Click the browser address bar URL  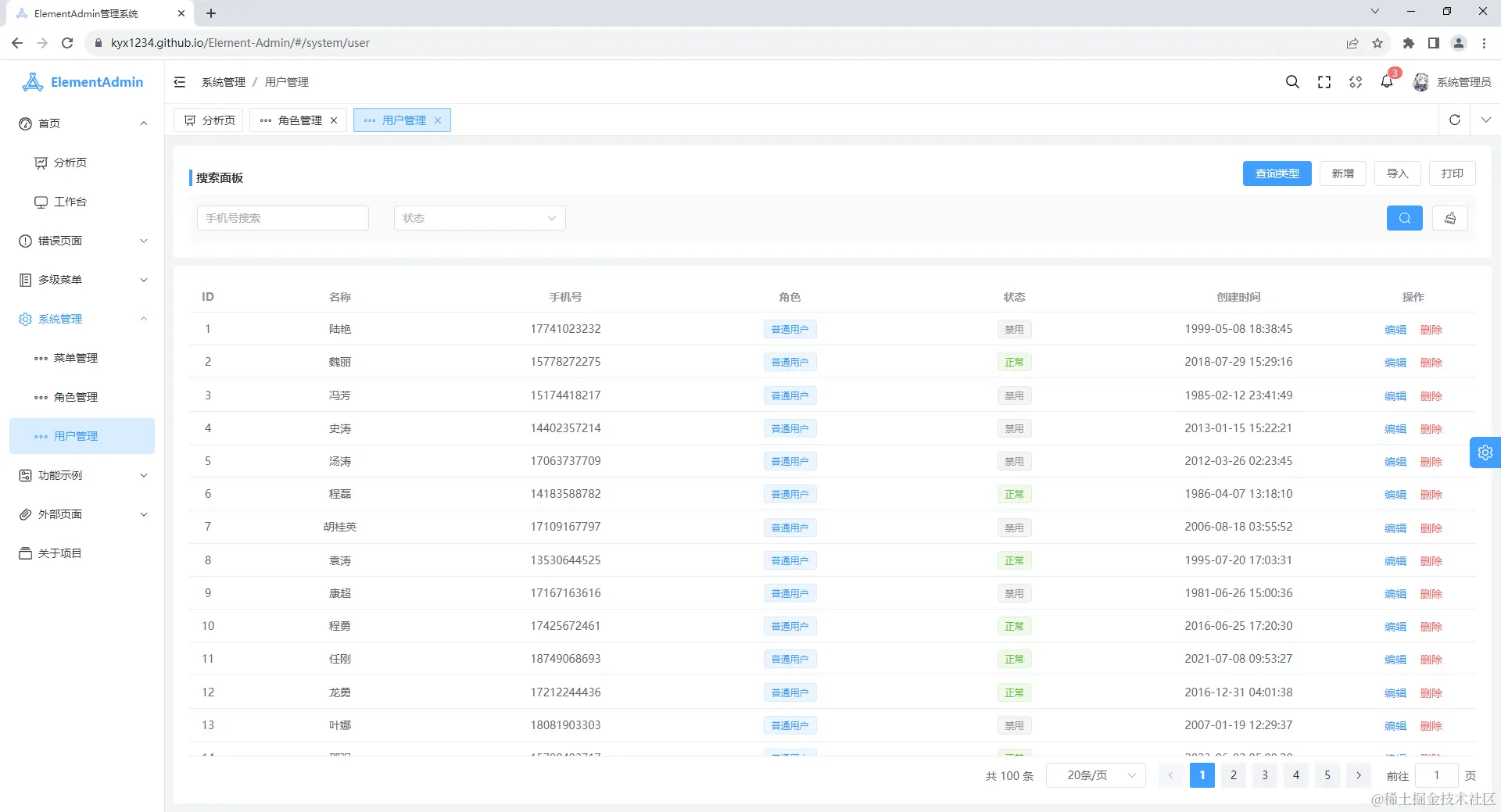tap(240, 43)
